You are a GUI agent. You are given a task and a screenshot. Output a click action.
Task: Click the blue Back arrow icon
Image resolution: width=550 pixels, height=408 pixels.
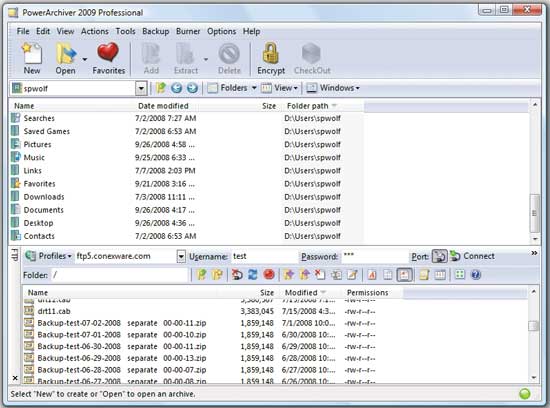coord(176,88)
